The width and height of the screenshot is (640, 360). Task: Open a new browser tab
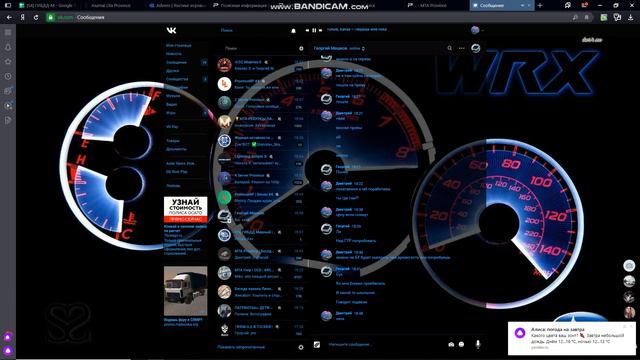540,6
